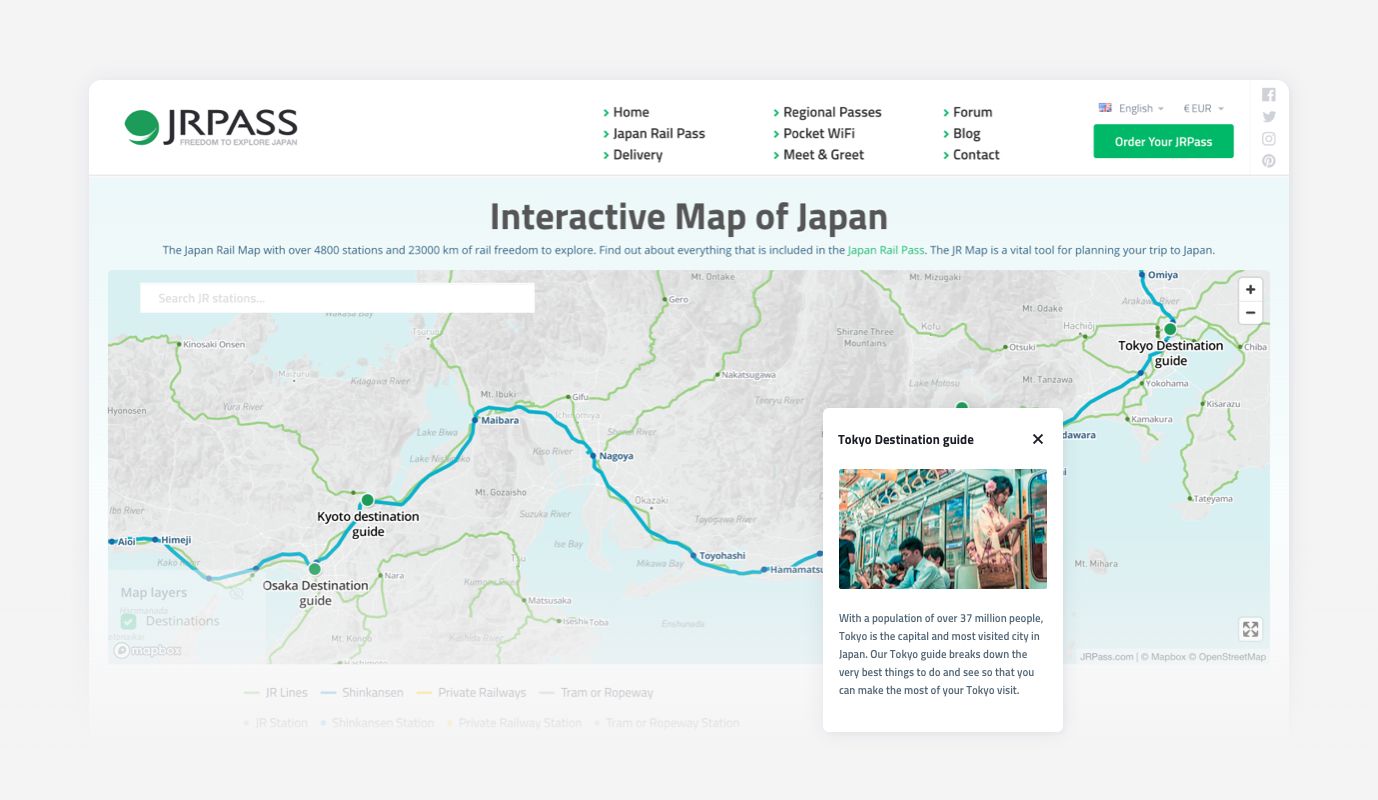The height and width of the screenshot is (800, 1378).
Task: Select the Nara station label
Action: pyautogui.click(x=394, y=575)
